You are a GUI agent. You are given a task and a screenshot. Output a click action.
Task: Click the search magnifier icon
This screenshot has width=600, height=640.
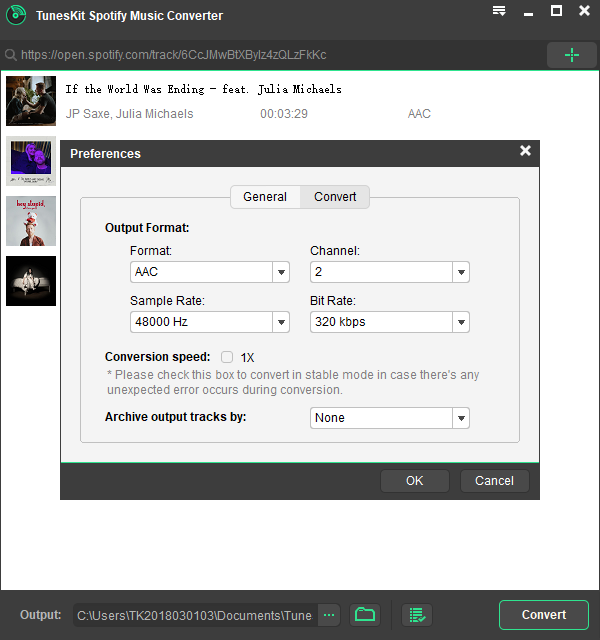click(11, 55)
